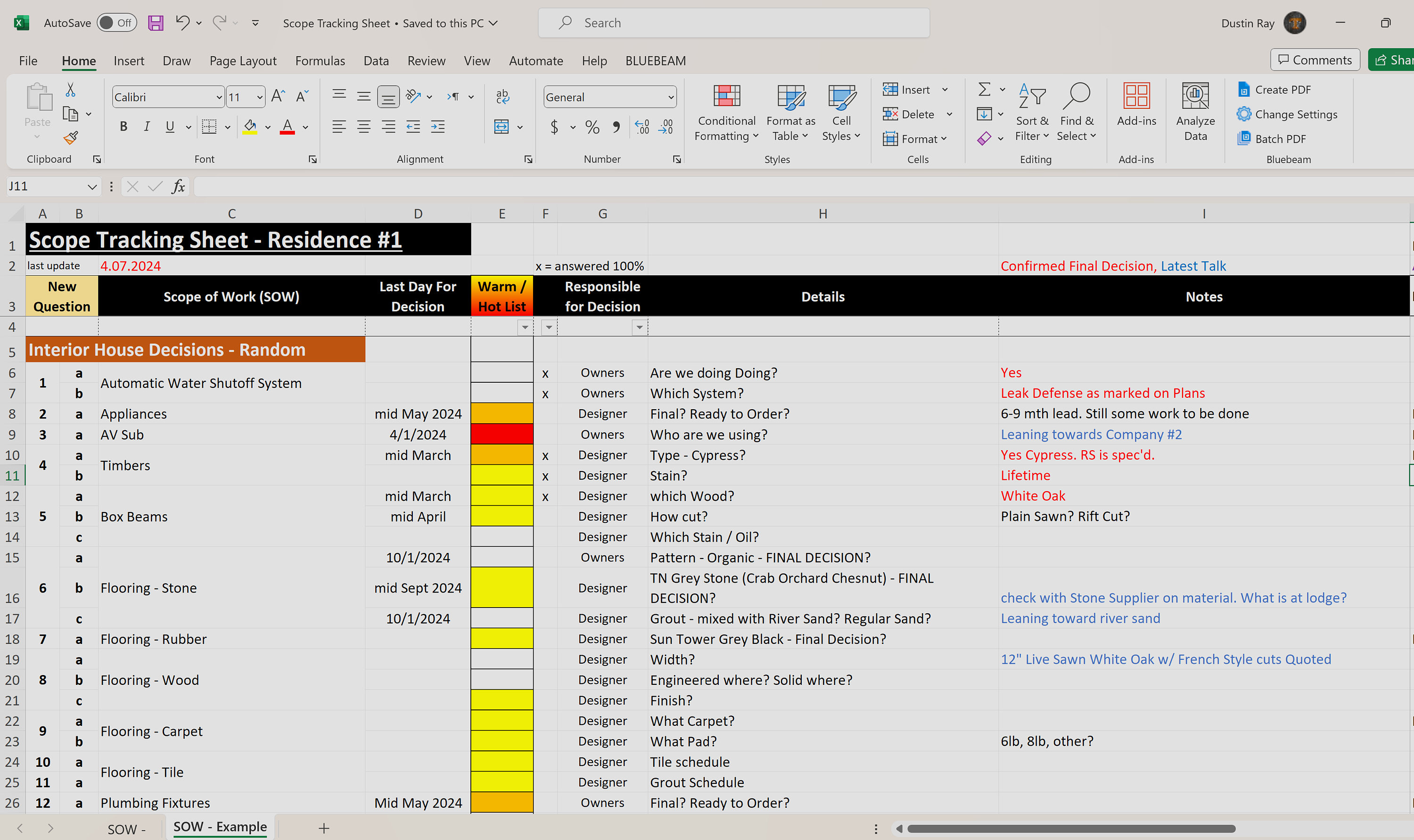
Task: Toggle italic formatting
Action: point(147,126)
